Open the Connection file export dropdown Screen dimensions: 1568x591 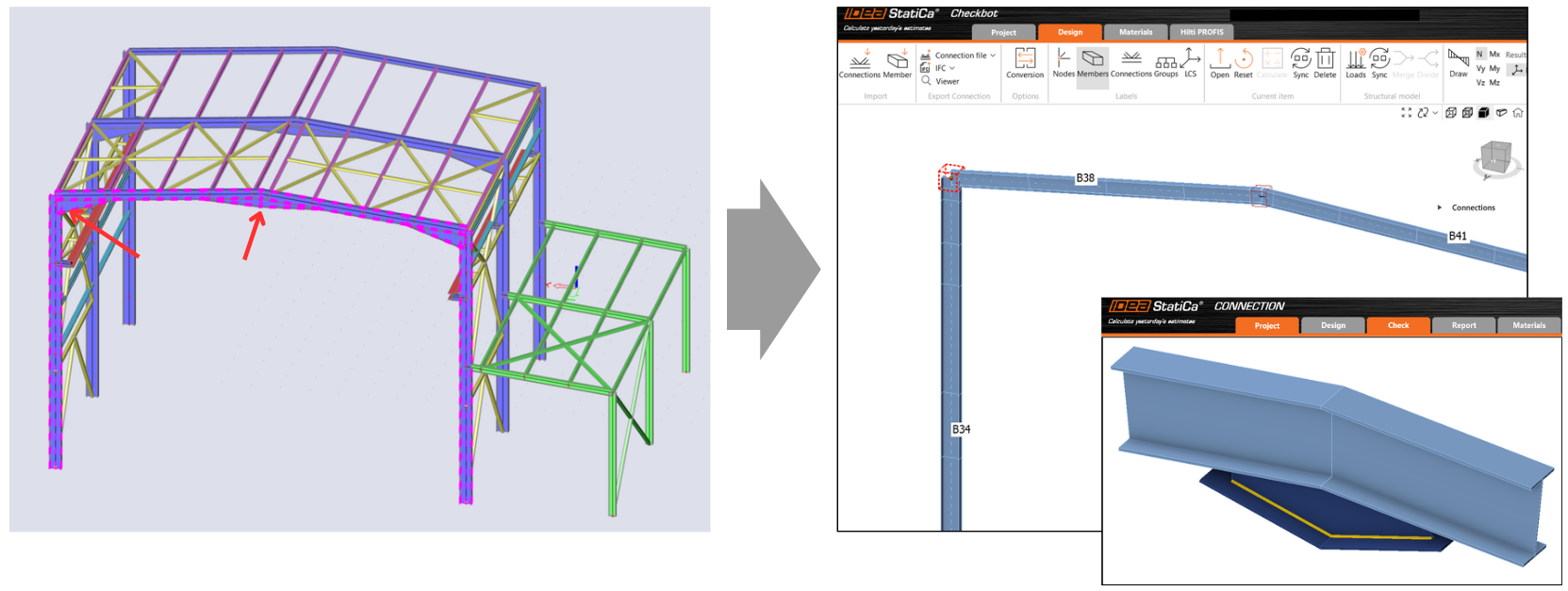point(958,56)
